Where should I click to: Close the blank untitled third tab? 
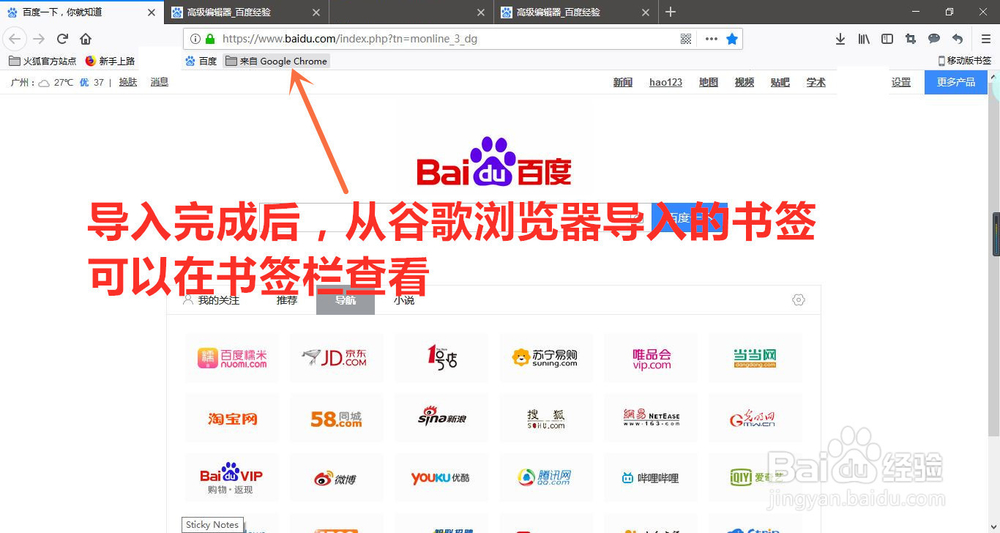[481, 12]
